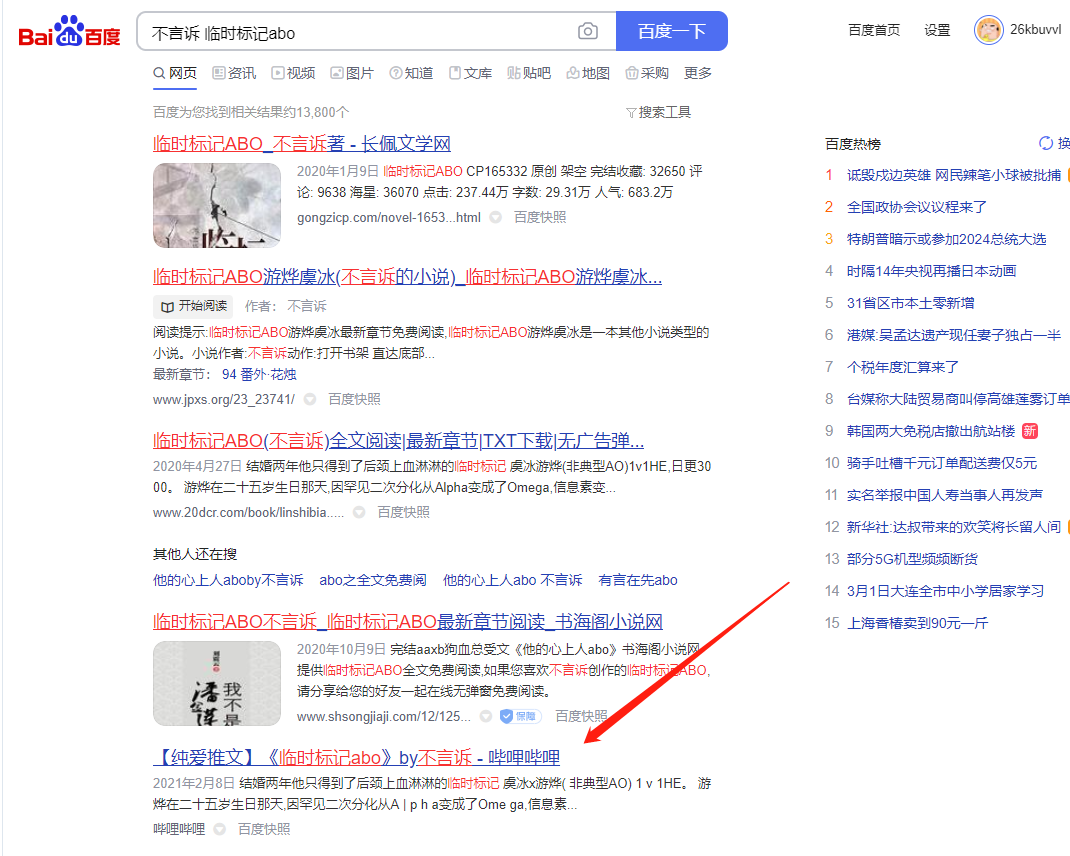The image size is (1070, 856).
Task: Click the 书海阁小说网 result thumbnail
Action: pos(217,683)
